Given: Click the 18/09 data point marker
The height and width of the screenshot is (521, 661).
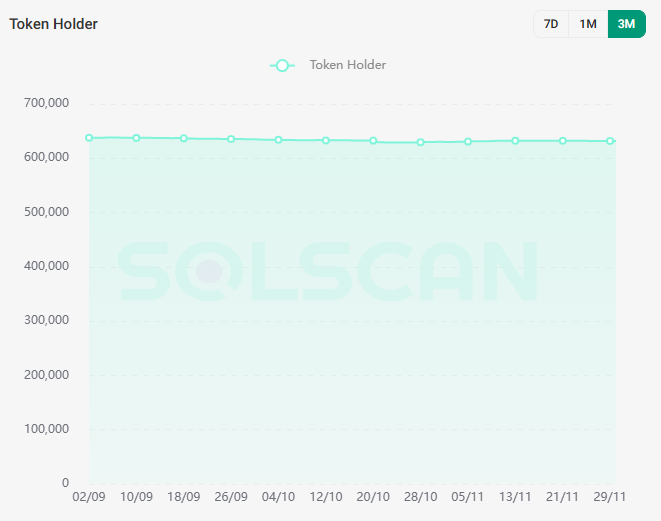Looking at the screenshot, I should point(184,138).
